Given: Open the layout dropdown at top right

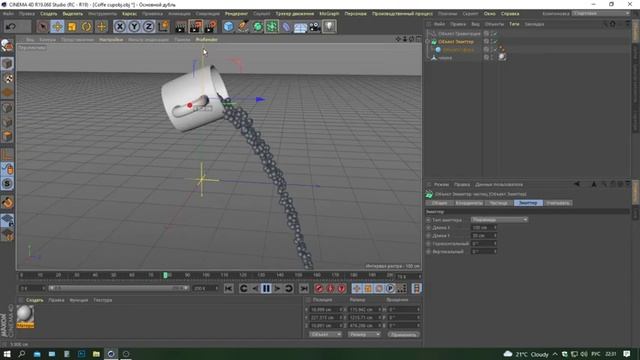Looking at the screenshot, I should (600, 13).
